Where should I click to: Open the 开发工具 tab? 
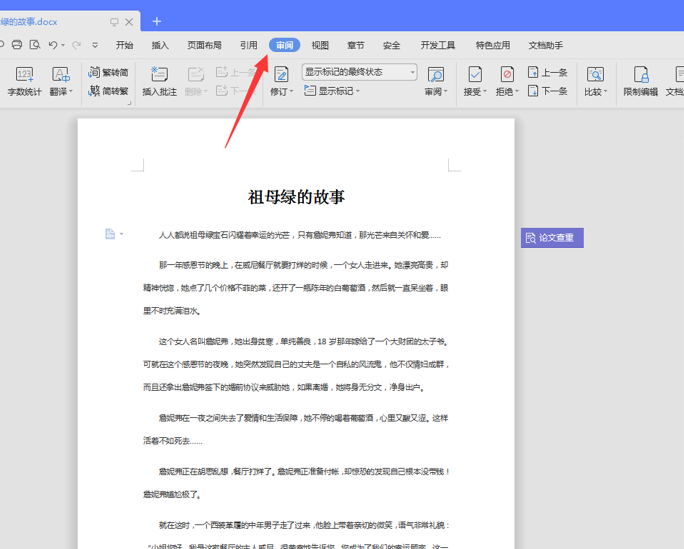pyautogui.click(x=438, y=45)
